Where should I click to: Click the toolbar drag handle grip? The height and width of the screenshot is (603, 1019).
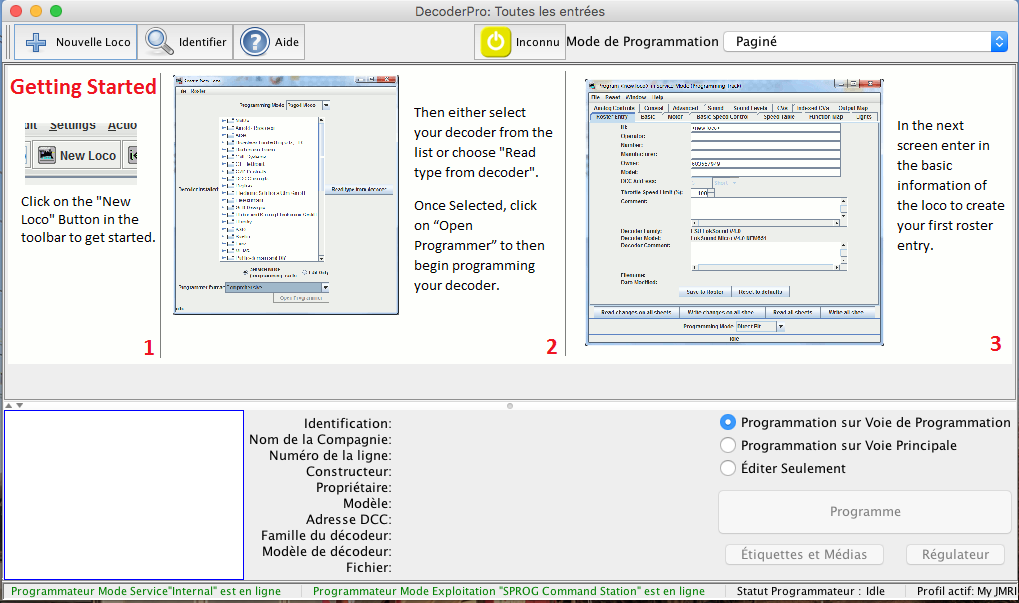(x=9, y=42)
